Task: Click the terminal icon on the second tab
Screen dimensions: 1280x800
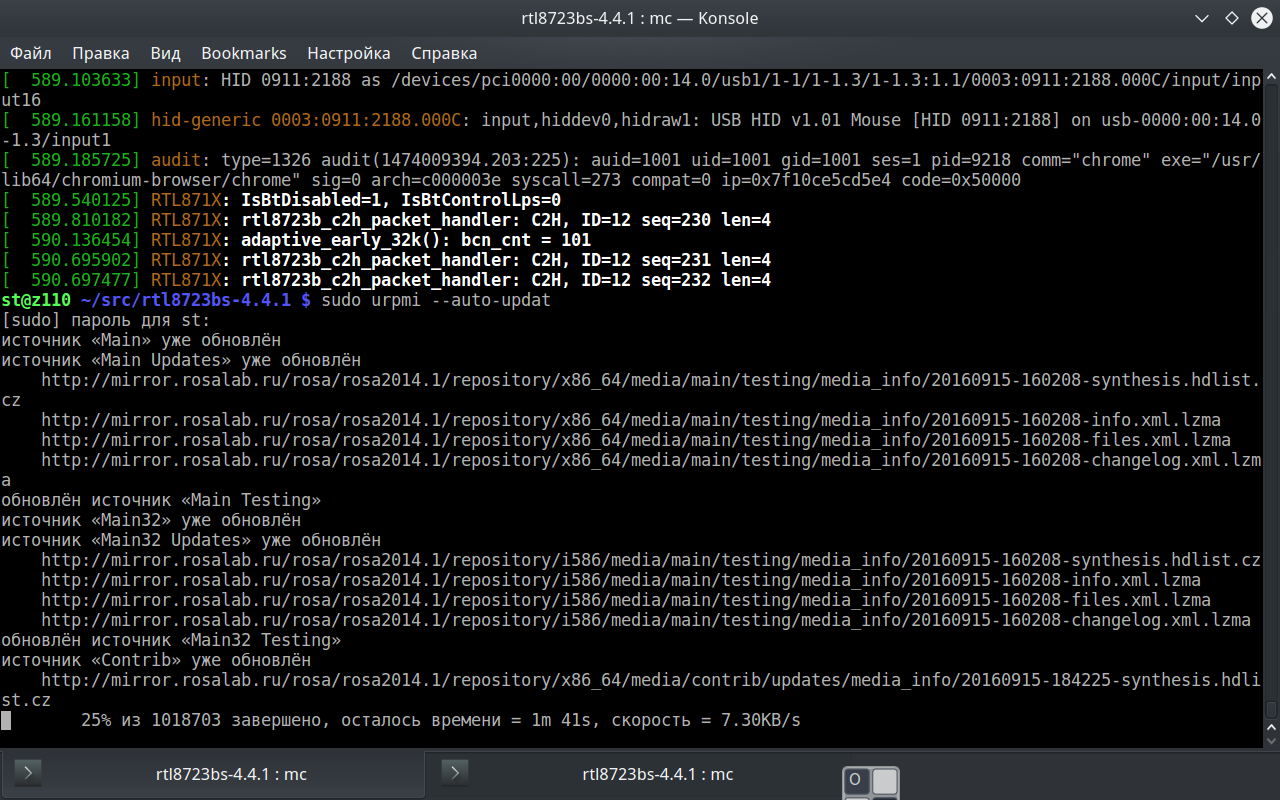Action: pyautogui.click(x=454, y=773)
